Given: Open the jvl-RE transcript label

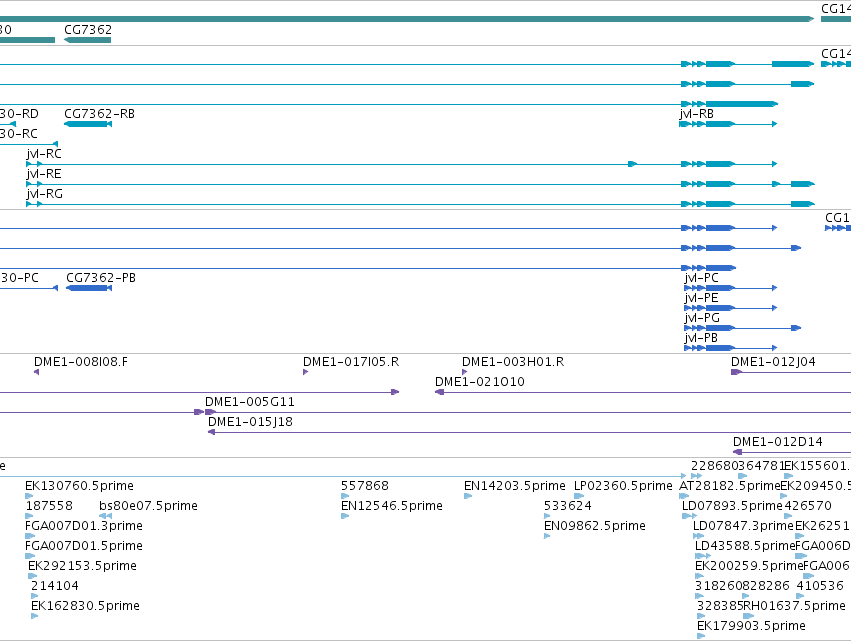Looking at the screenshot, I should [44, 174].
